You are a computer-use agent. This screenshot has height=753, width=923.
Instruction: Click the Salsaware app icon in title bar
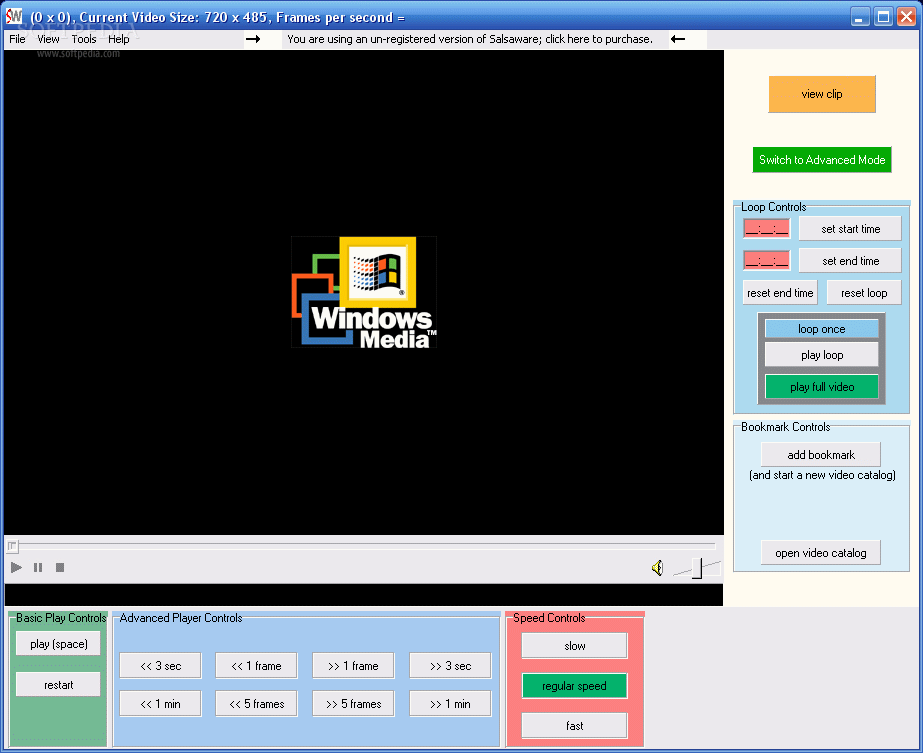pos(14,16)
